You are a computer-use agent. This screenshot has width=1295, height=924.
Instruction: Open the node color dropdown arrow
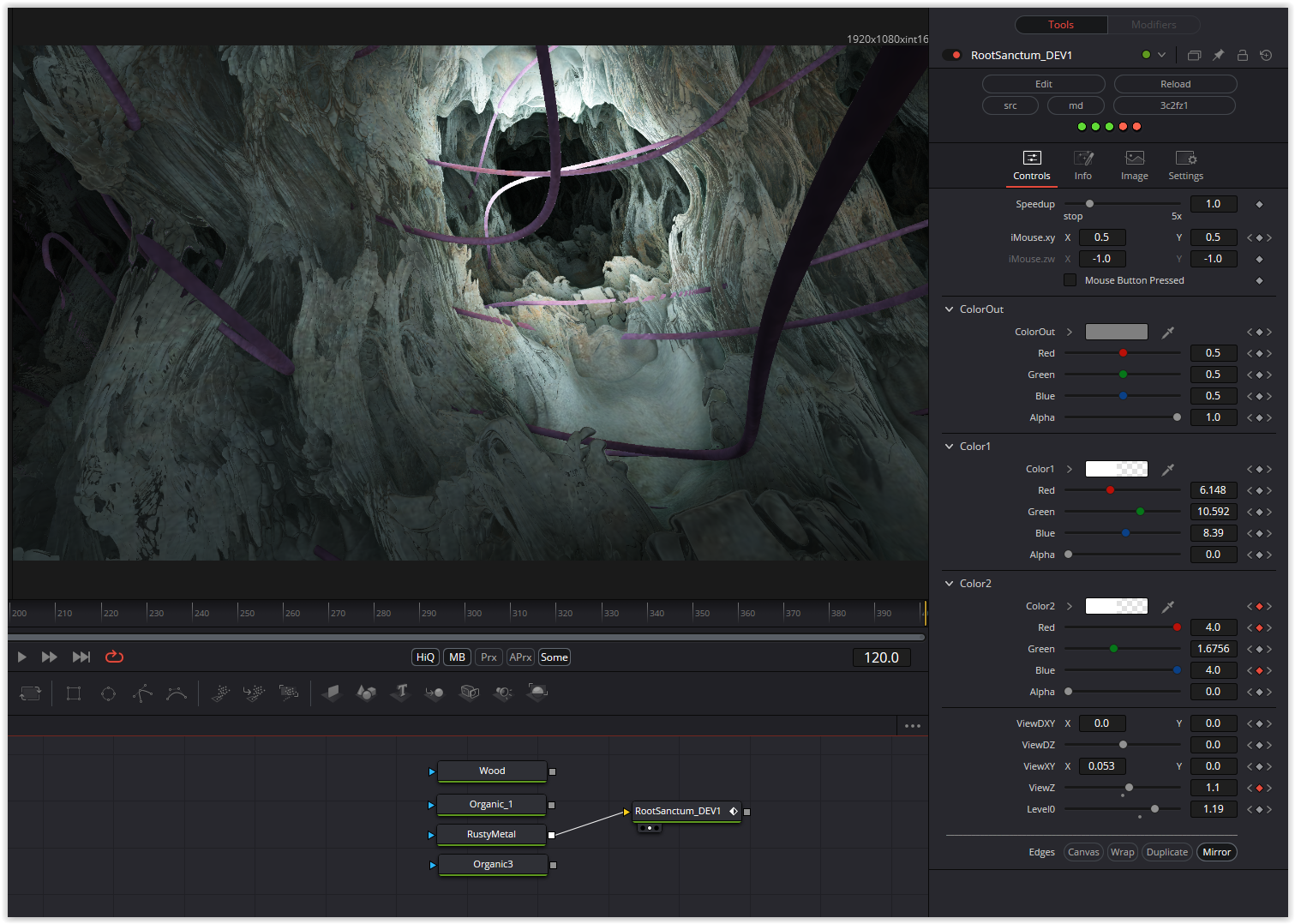1161,55
